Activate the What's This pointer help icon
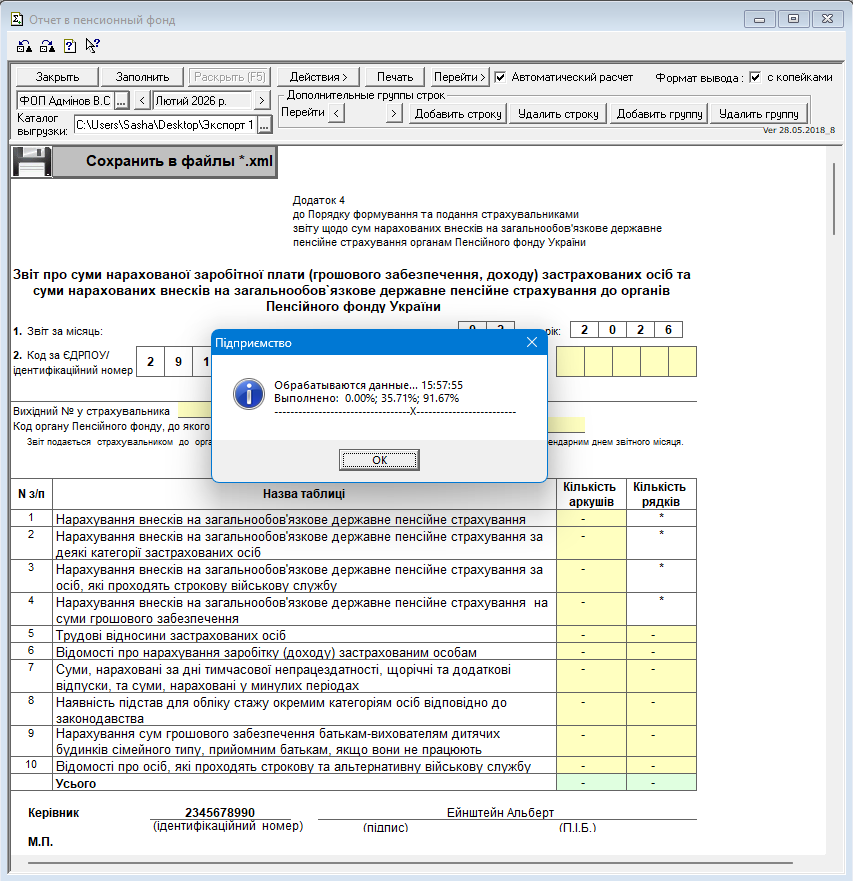Screen dimensions: 853x881 tap(93, 45)
